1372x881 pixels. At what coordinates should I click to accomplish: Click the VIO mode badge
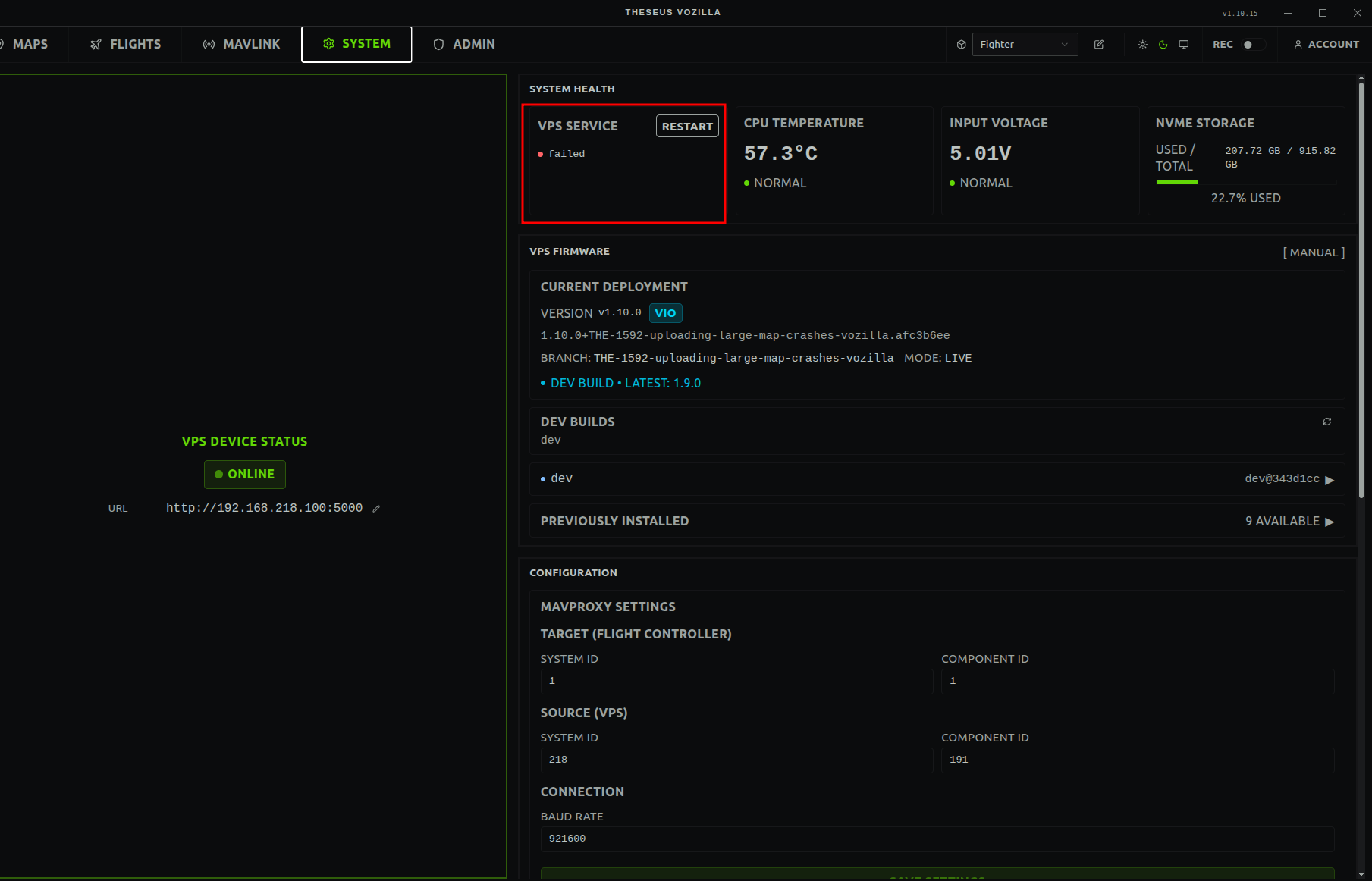[665, 313]
